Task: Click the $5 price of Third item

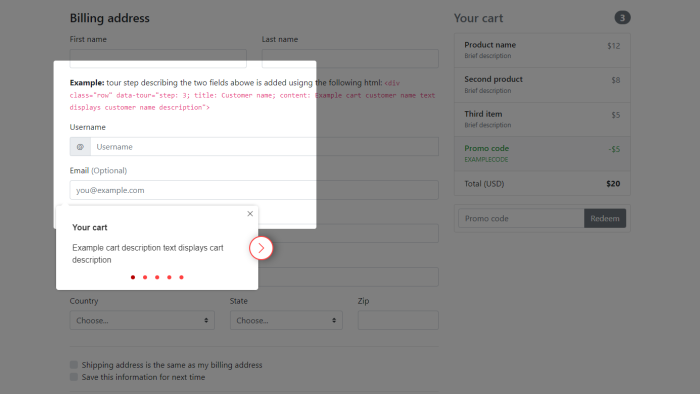Action: (616, 115)
